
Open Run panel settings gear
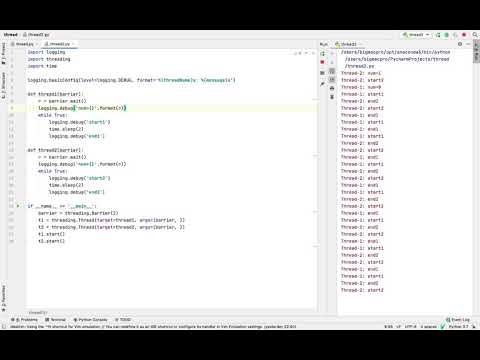tap(460, 44)
